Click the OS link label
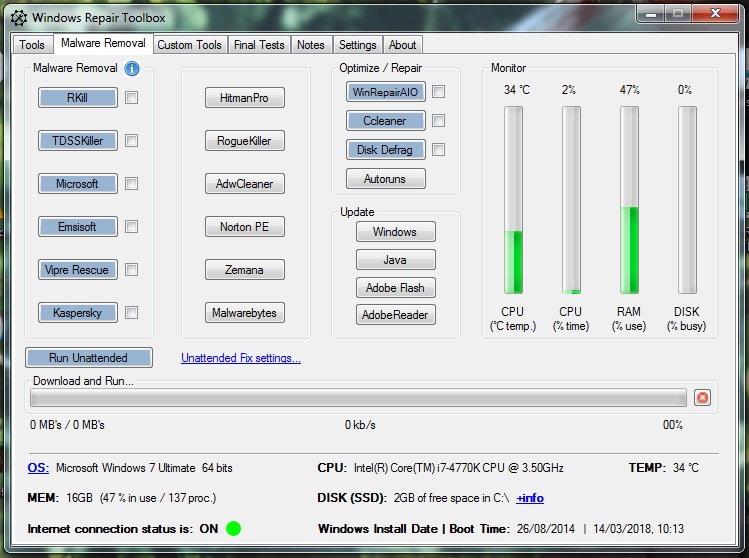Image resolution: width=749 pixels, height=558 pixels. tap(38, 467)
